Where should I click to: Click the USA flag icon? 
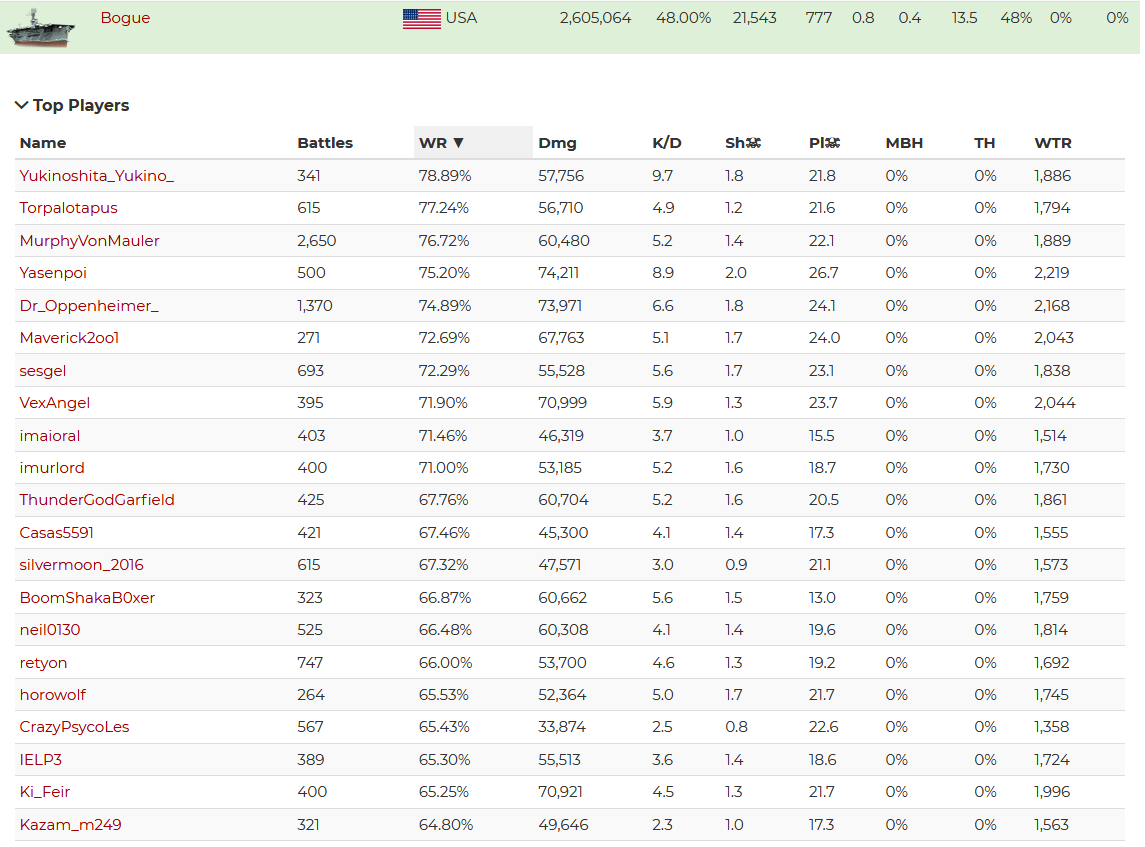click(x=421, y=18)
